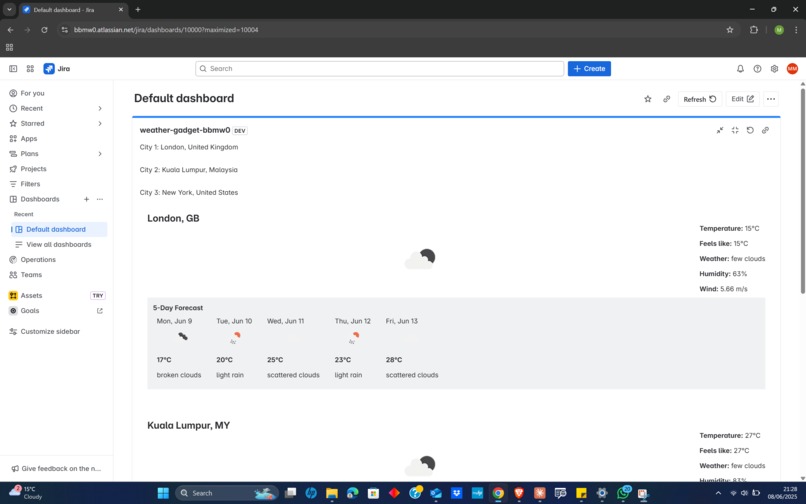The height and width of the screenshot is (504, 806).
Task: Open the Windows Start menu
Action: click(163, 493)
